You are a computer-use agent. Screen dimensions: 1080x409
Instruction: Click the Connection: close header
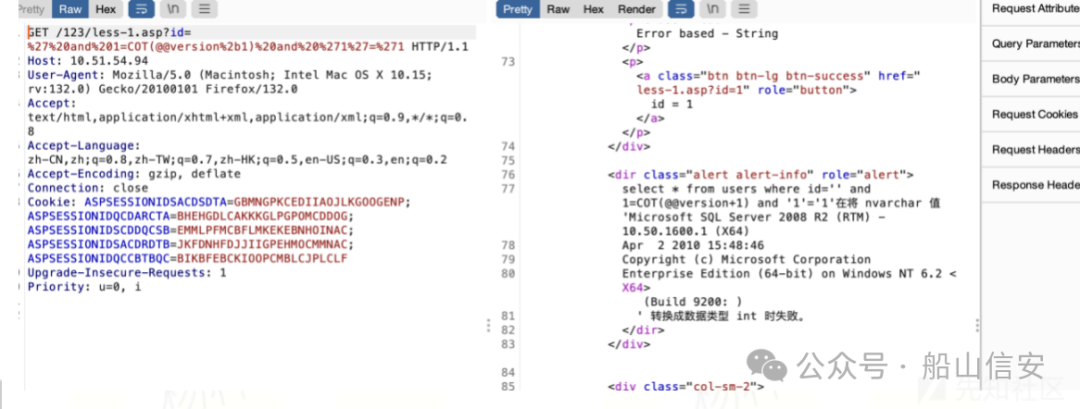pos(87,188)
